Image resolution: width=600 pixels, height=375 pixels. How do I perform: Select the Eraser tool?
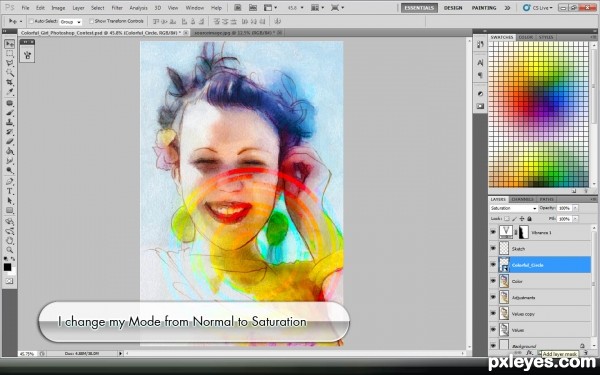point(10,142)
